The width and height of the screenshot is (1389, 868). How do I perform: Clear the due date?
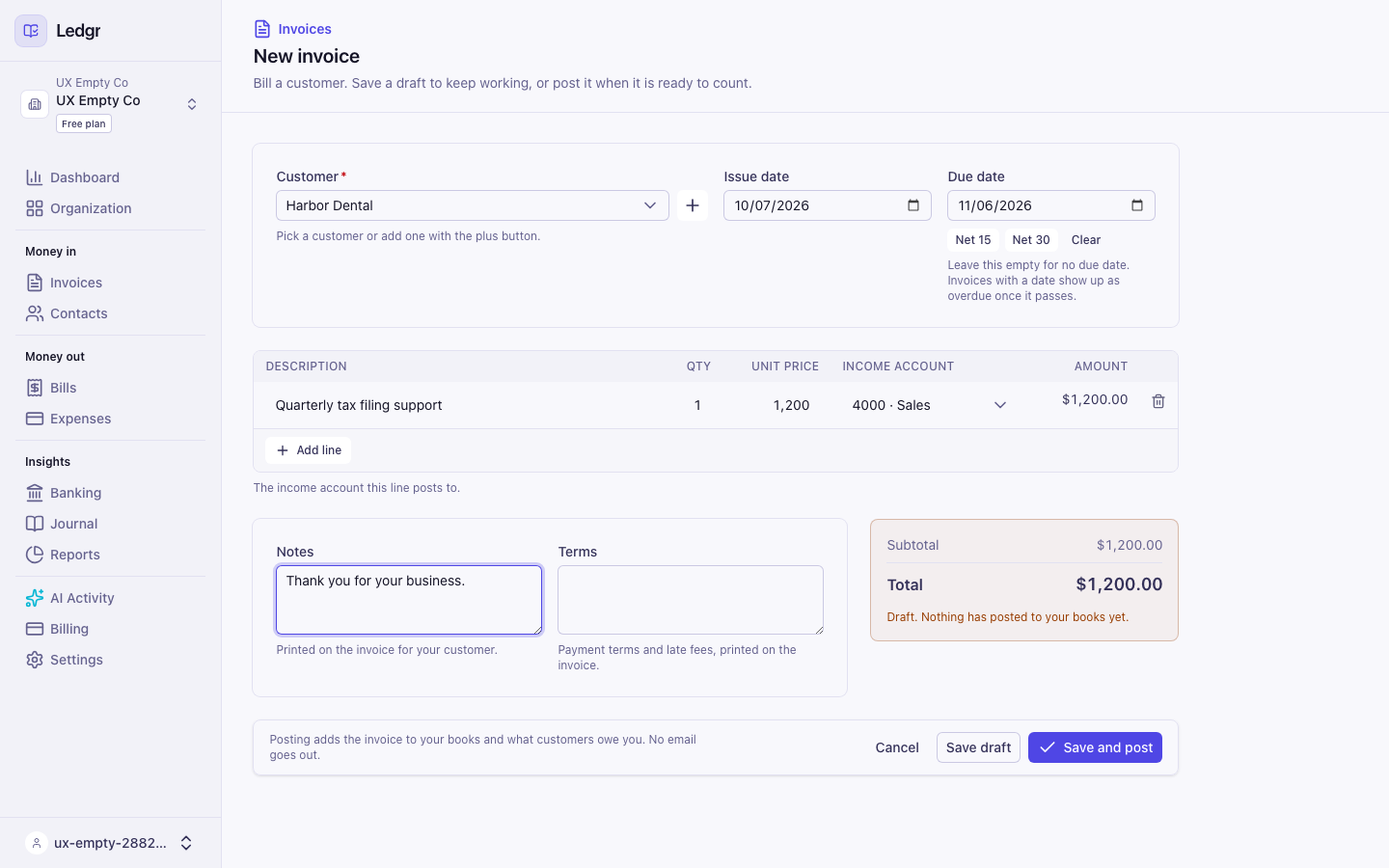1086,240
